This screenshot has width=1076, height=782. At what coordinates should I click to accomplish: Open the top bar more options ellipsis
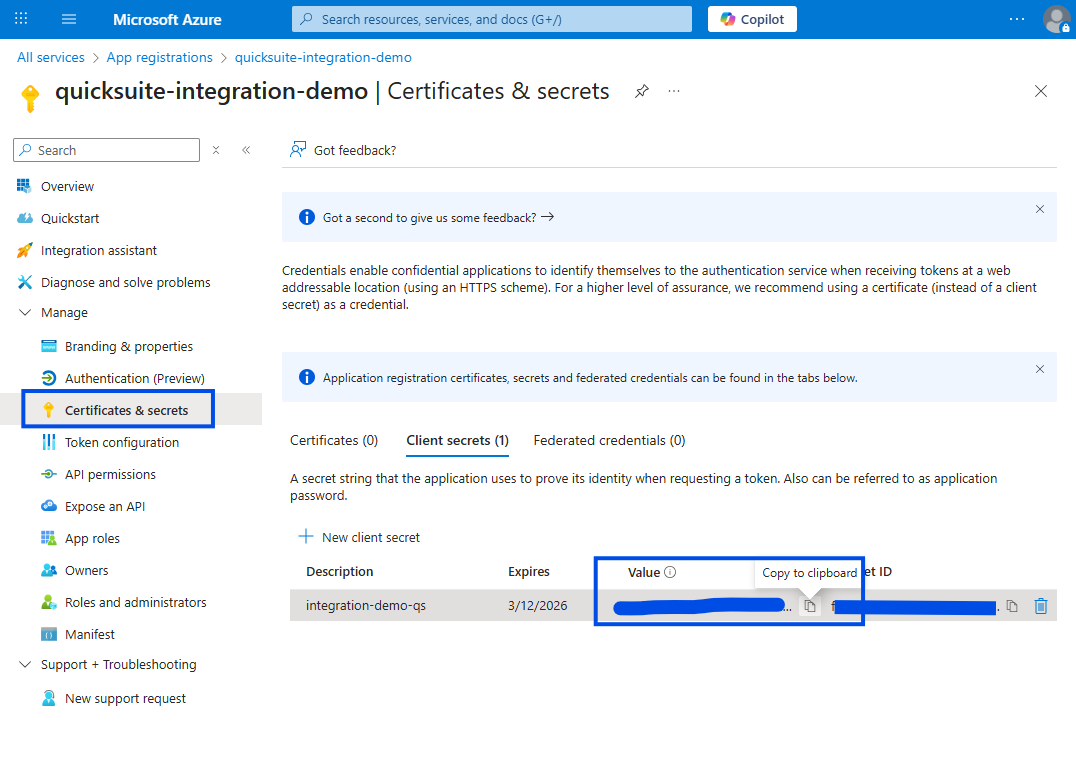pos(1016,19)
